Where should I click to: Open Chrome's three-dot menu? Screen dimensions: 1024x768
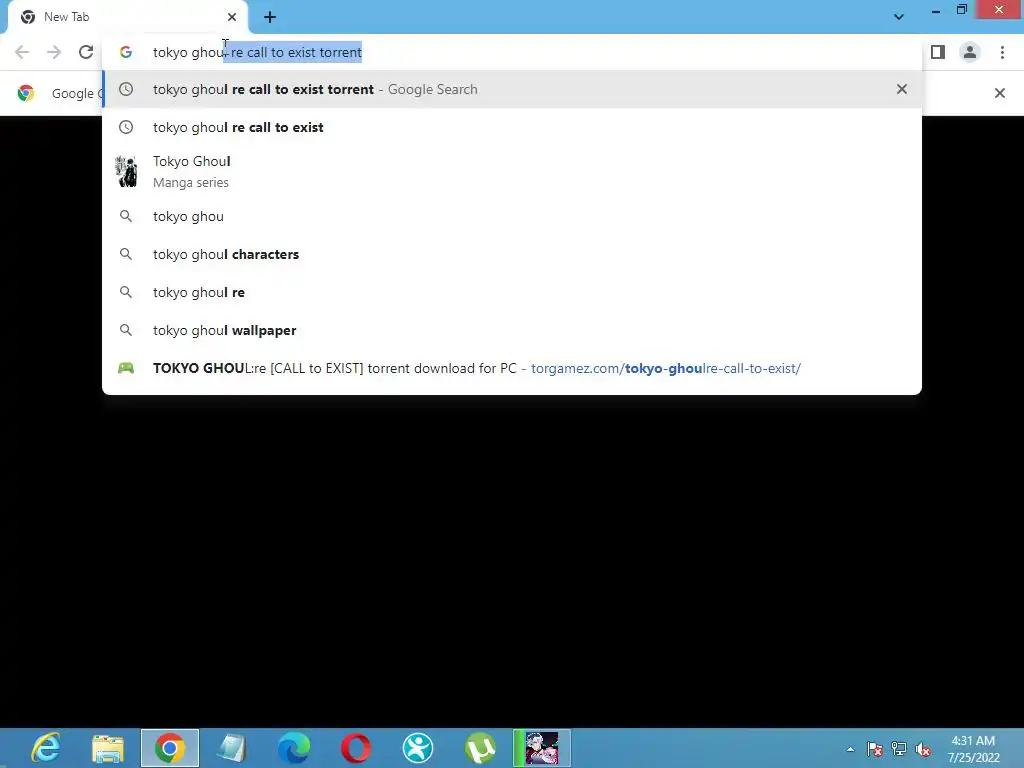click(x=1002, y=52)
